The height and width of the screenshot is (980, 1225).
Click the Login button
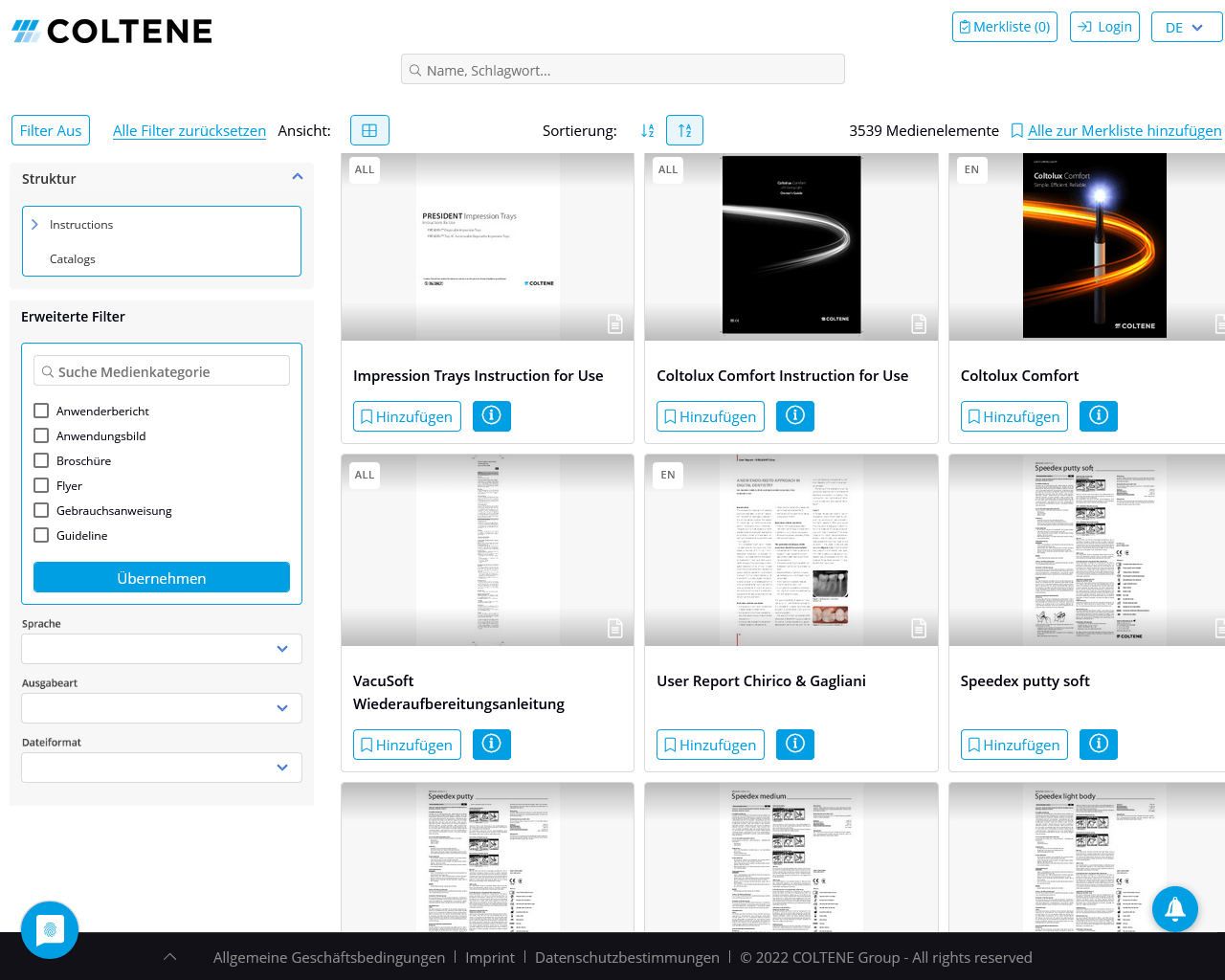1104,27
